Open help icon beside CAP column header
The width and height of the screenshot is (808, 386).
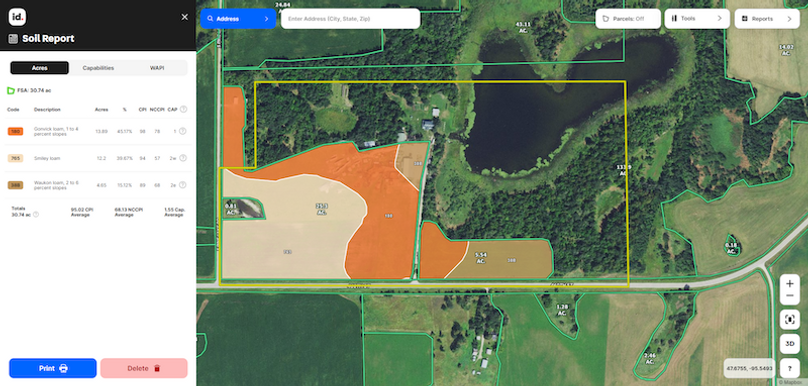click(183, 109)
